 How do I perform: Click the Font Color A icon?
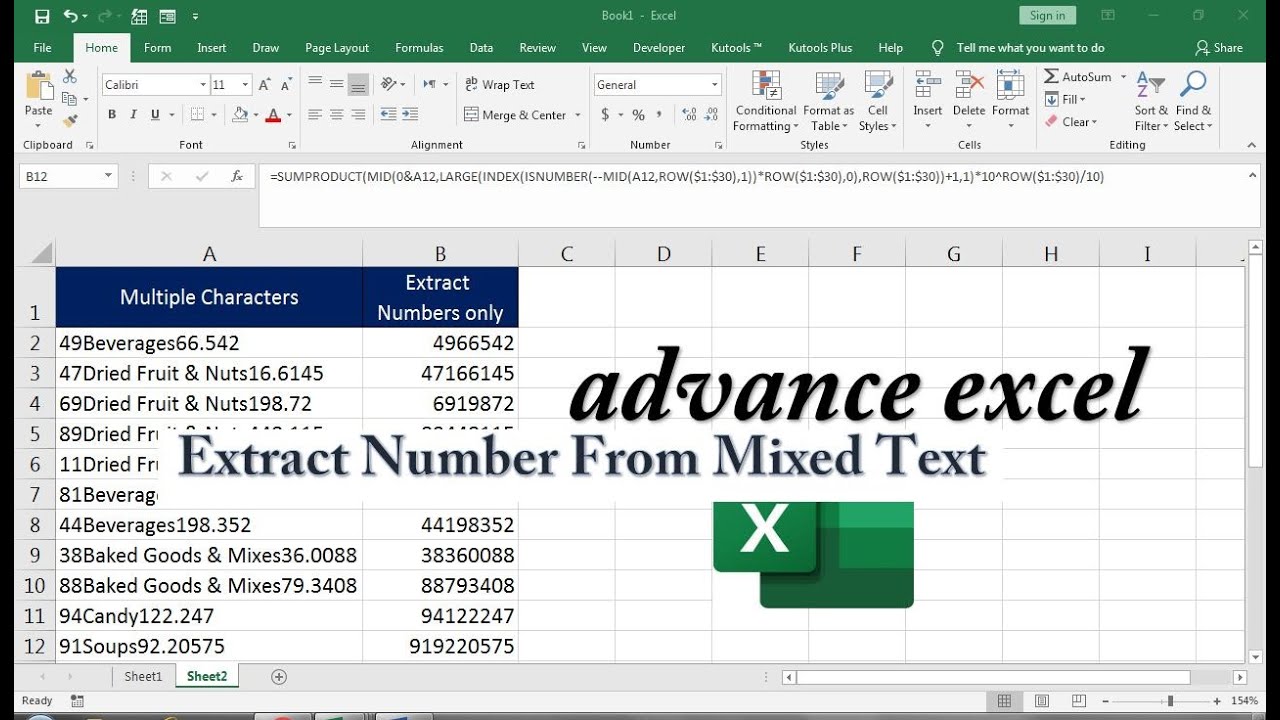click(273, 115)
